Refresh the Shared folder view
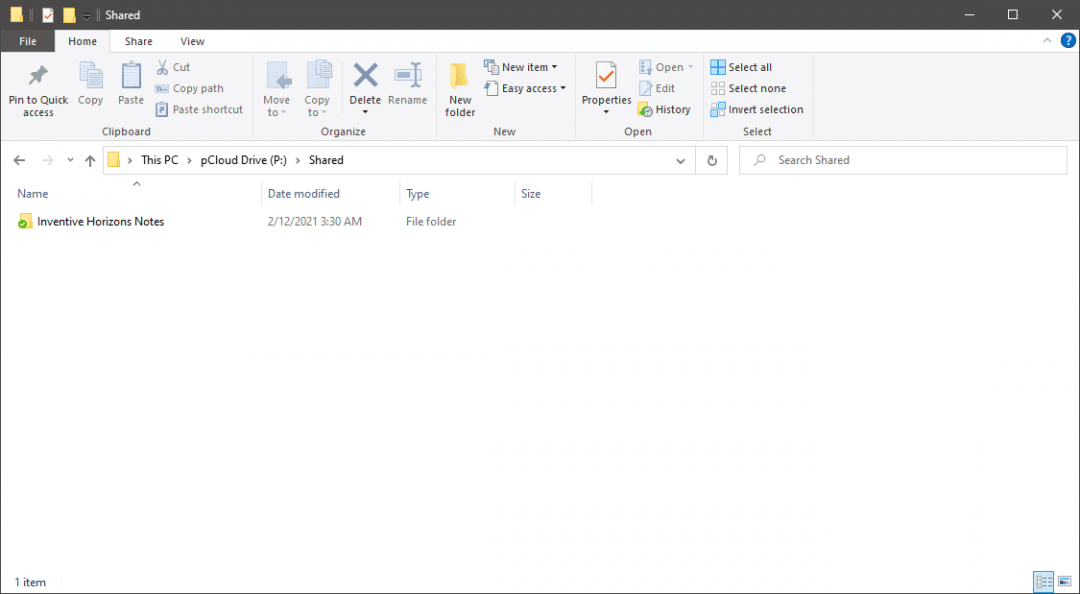The height and width of the screenshot is (594, 1080). pos(711,160)
